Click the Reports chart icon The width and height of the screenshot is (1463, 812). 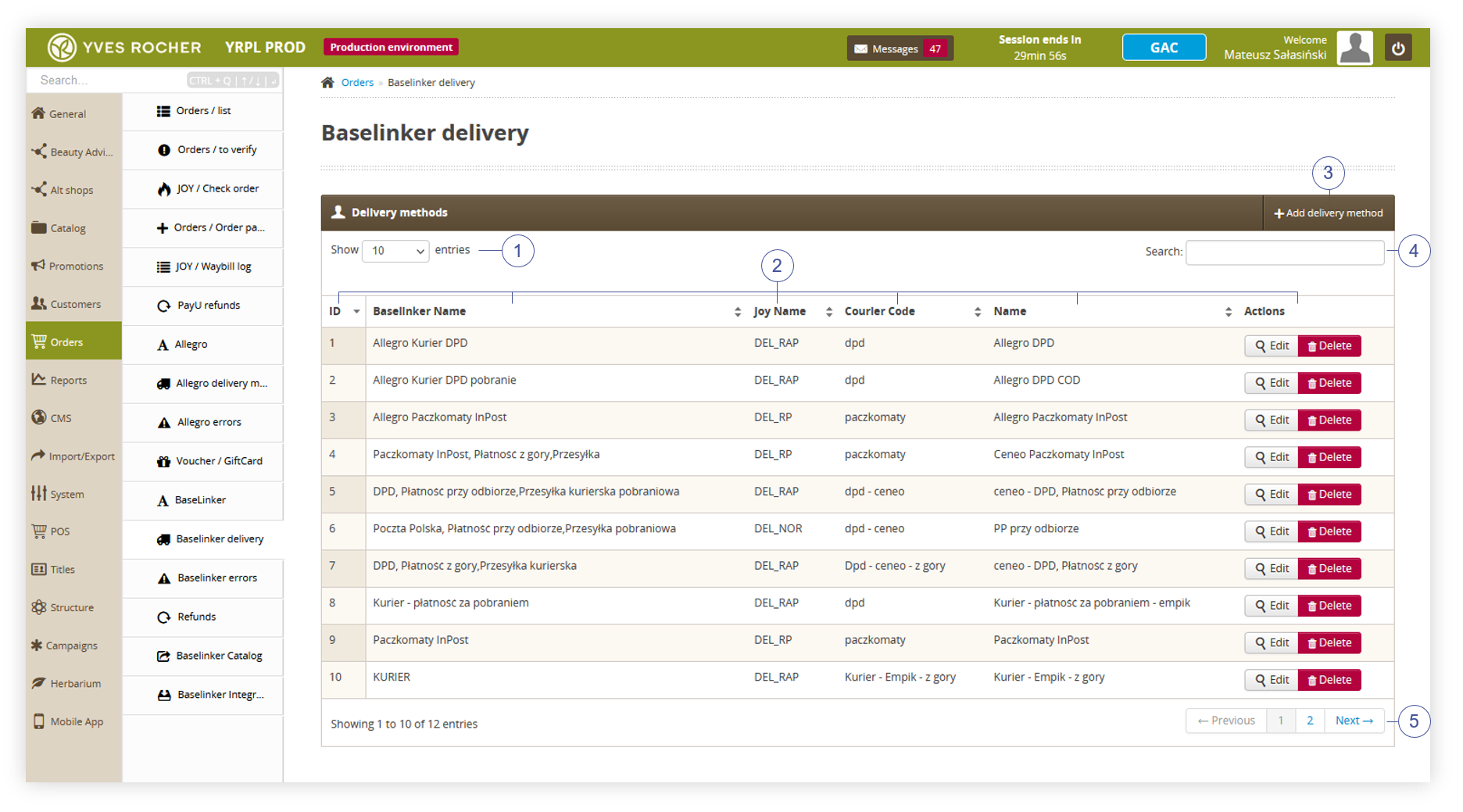(x=39, y=379)
